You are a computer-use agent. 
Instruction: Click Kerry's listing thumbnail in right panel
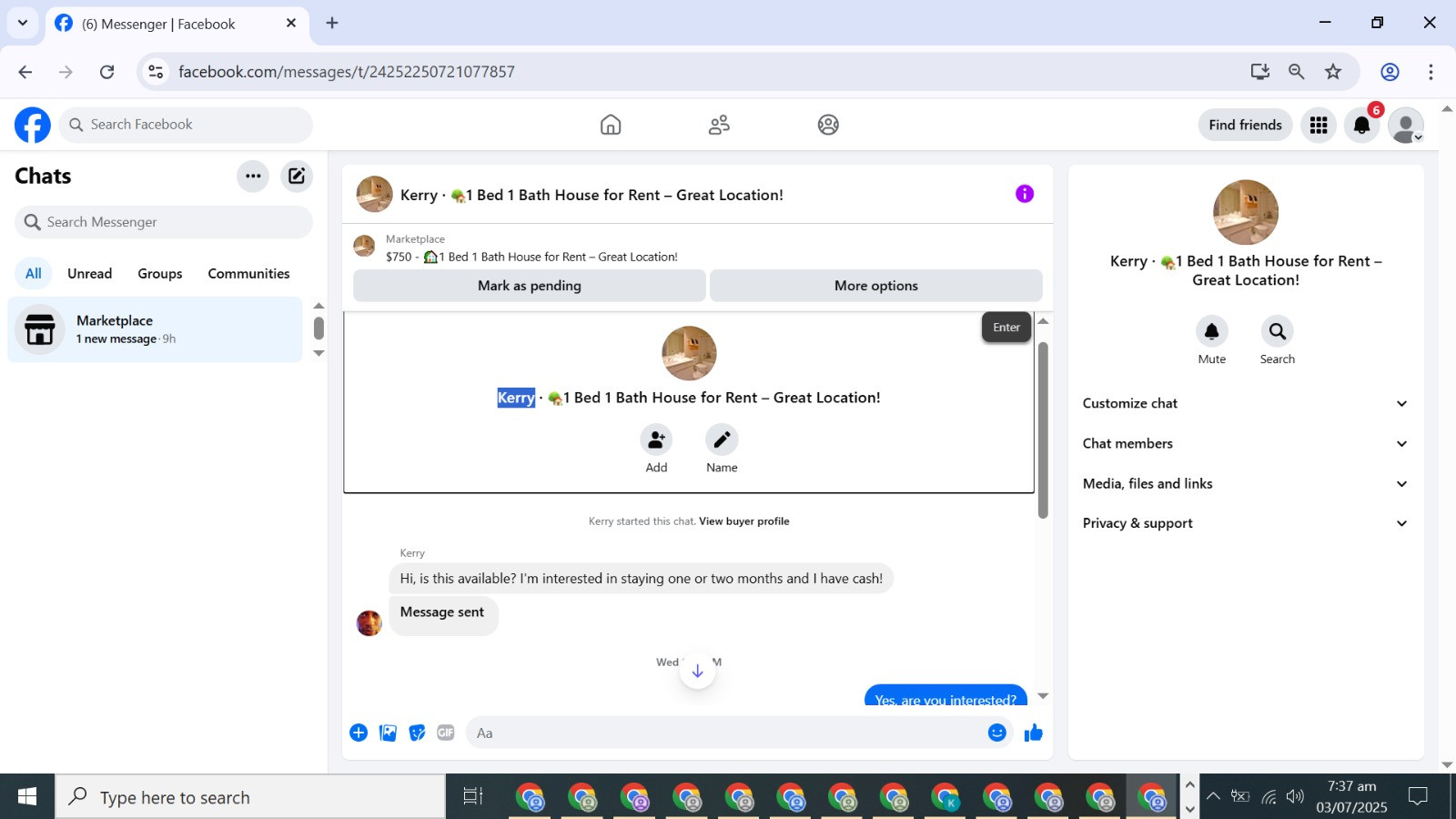1246,212
